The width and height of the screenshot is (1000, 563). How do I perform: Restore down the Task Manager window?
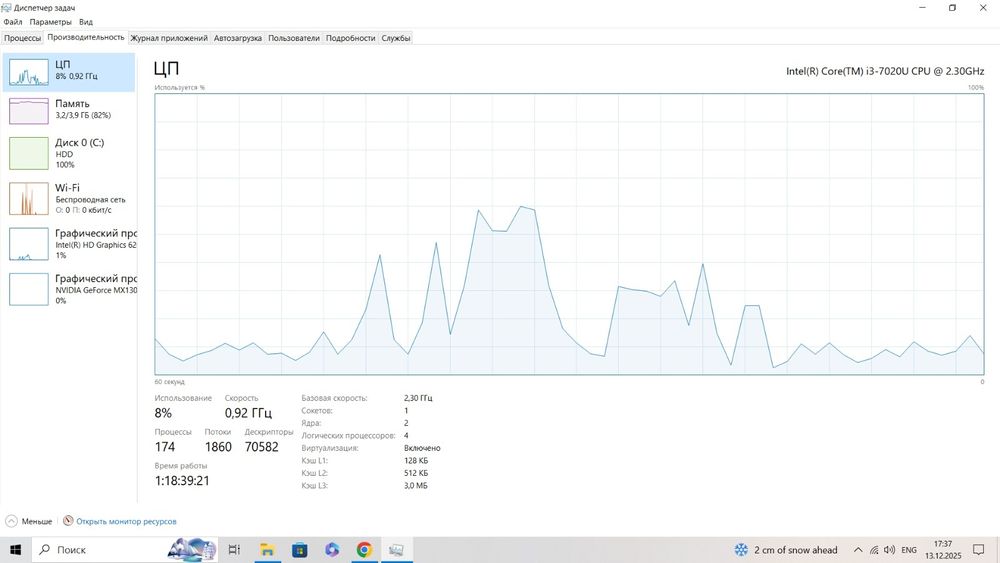(952, 8)
